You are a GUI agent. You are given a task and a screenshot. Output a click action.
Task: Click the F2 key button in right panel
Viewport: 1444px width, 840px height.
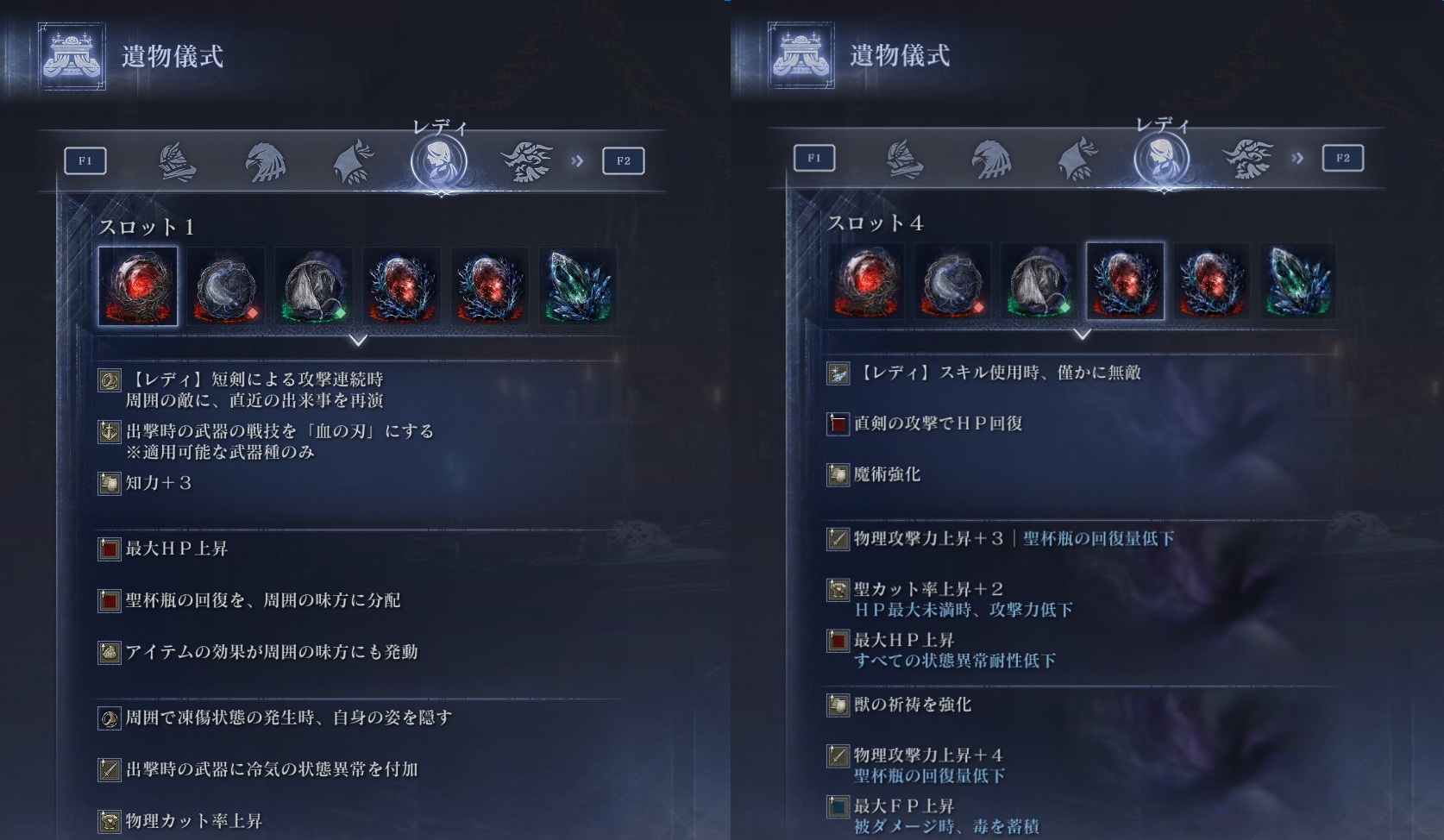click(x=1342, y=158)
